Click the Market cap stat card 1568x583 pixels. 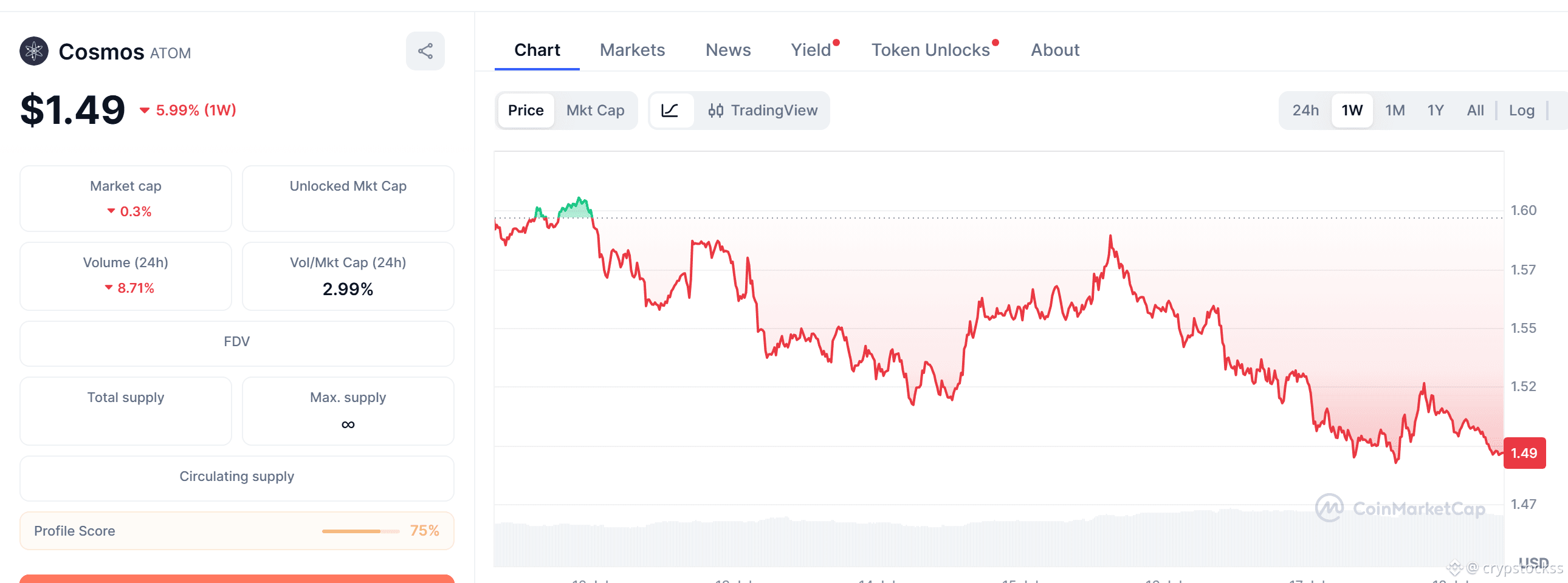point(126,199)
